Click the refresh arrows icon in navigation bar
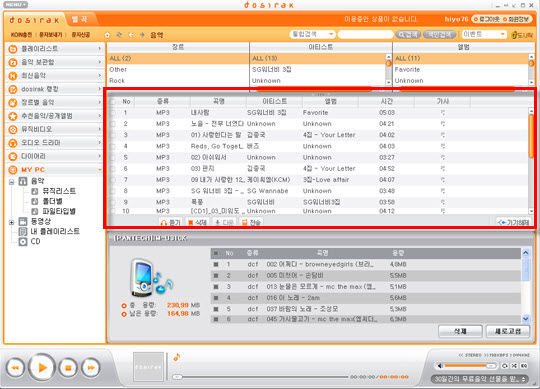 point(119,35)
